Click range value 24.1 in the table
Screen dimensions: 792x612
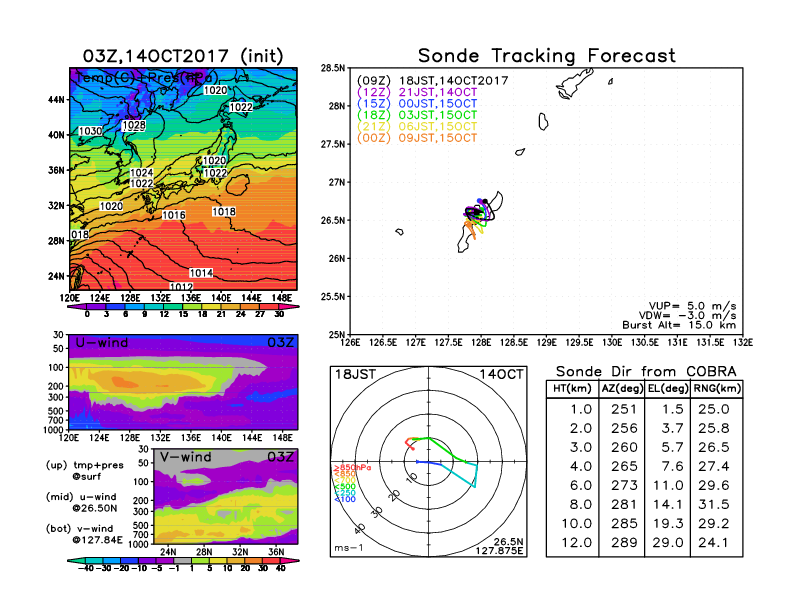click(x=714, y=543)
